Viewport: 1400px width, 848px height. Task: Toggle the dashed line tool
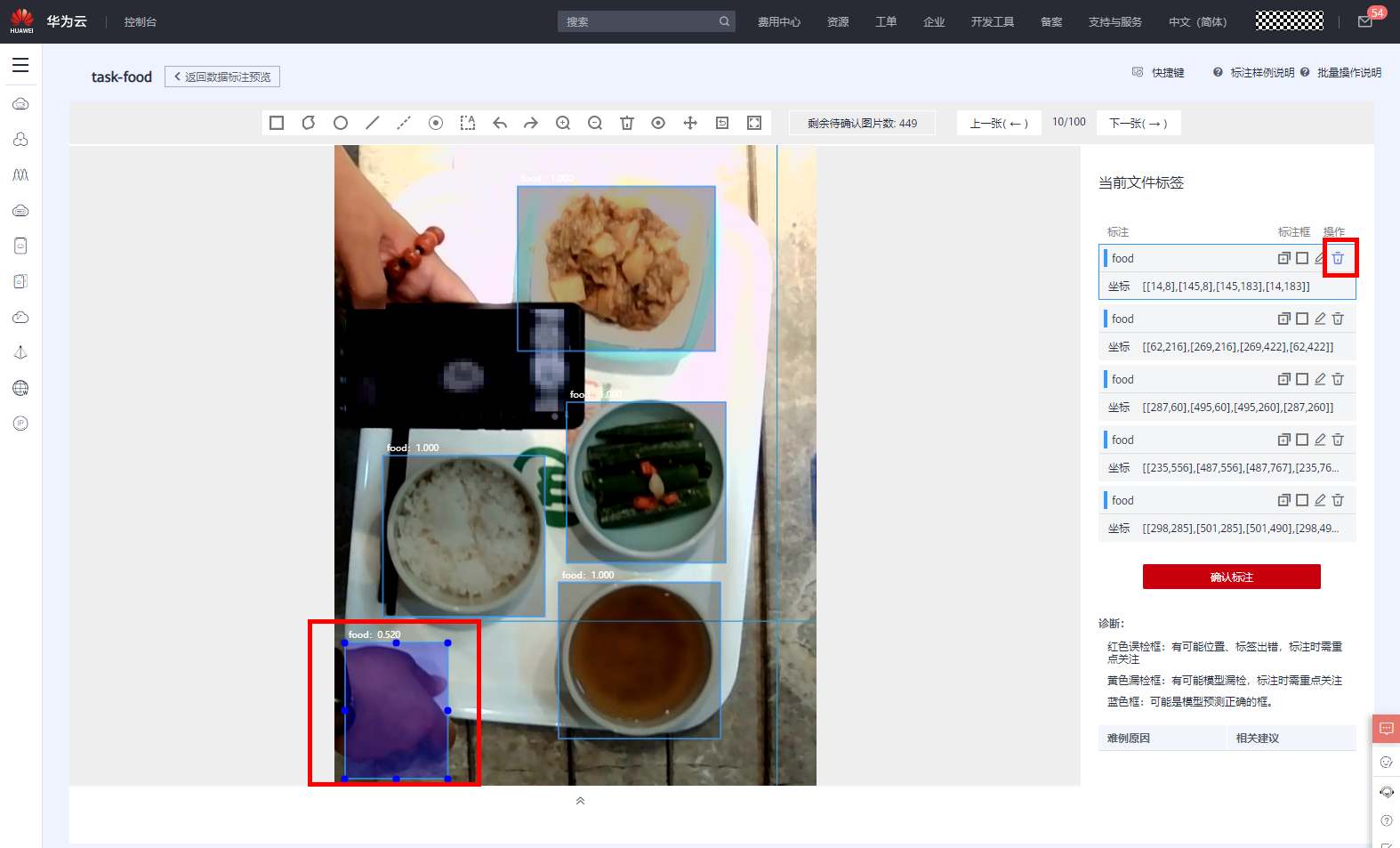(x=404, y=123)
